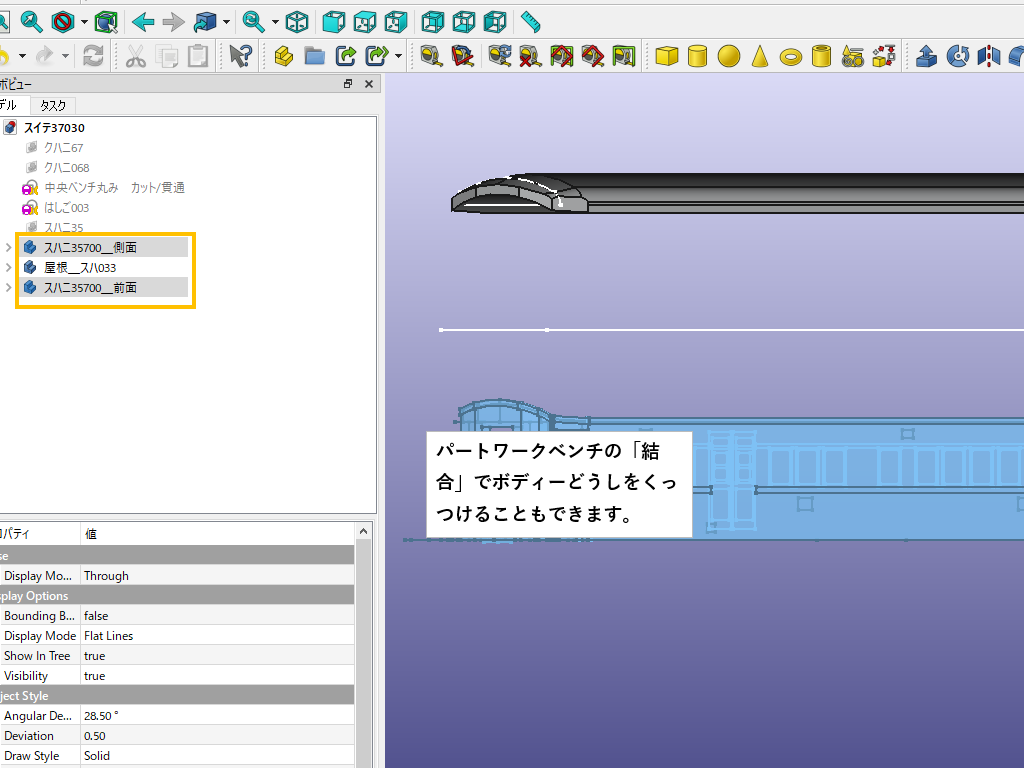1024x768 pixels.
Task: Select スハニ35700__前面 in model tree
Action: (x=90, y=288)
